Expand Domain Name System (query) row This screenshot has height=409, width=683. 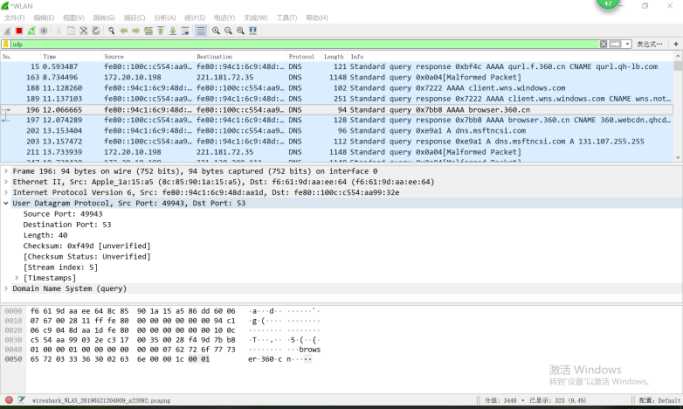[6, 288]
